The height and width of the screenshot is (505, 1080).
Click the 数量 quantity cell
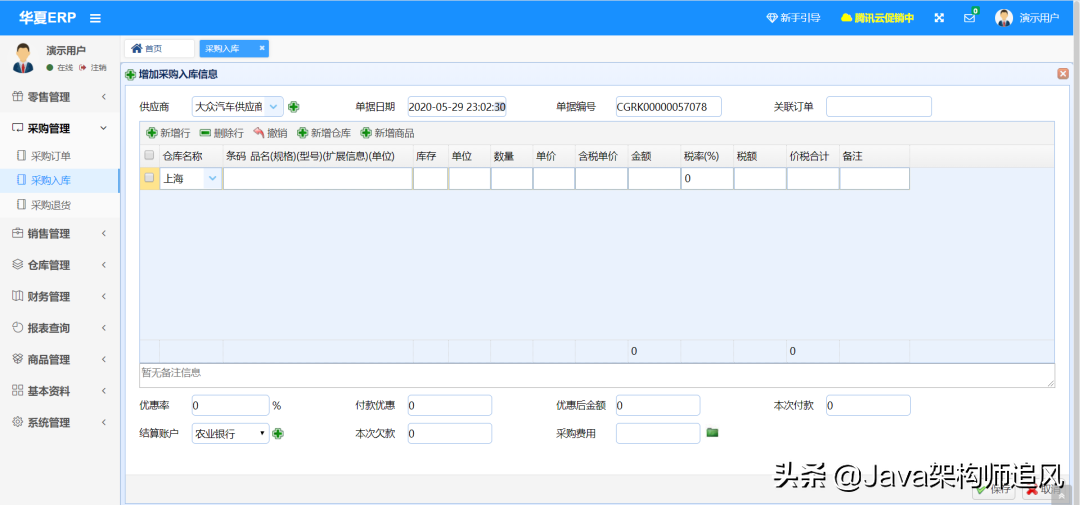pos(512,178)
